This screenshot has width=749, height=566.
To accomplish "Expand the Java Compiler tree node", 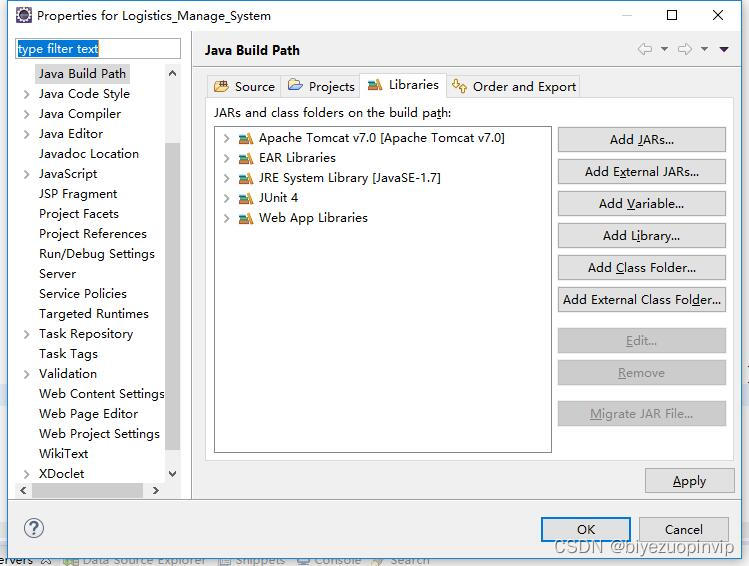I will [26, 114].
